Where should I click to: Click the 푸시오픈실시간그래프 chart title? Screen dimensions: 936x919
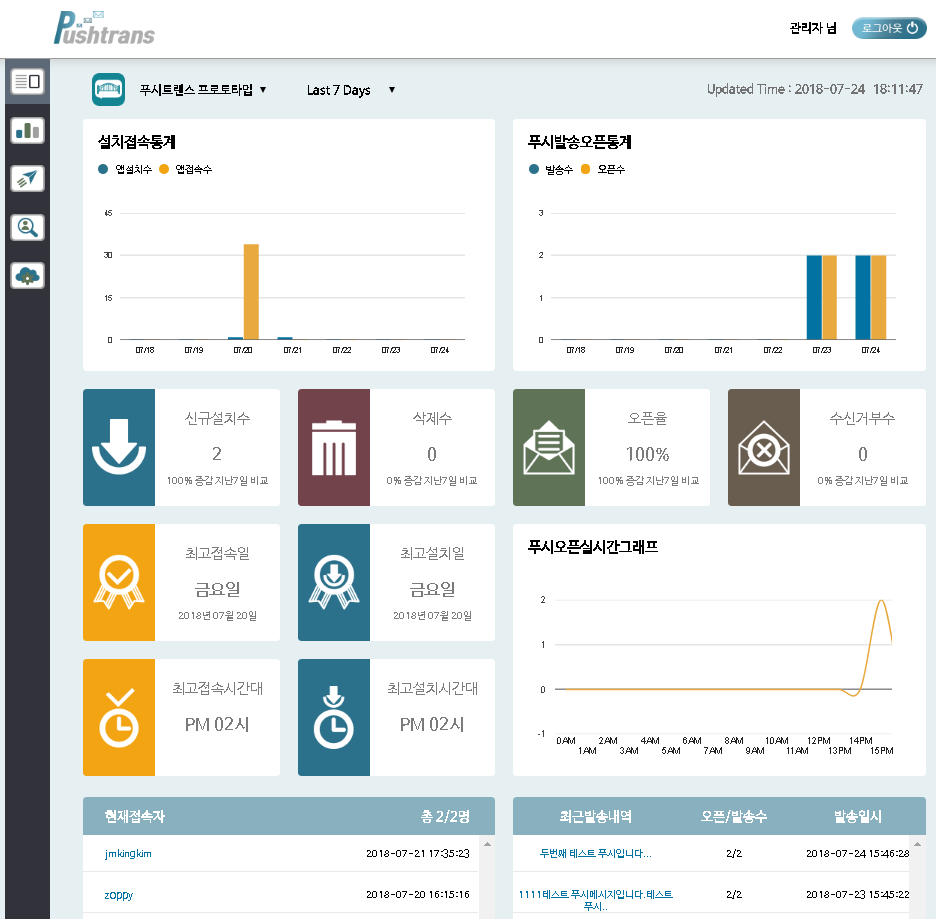[x=593, y=547]
